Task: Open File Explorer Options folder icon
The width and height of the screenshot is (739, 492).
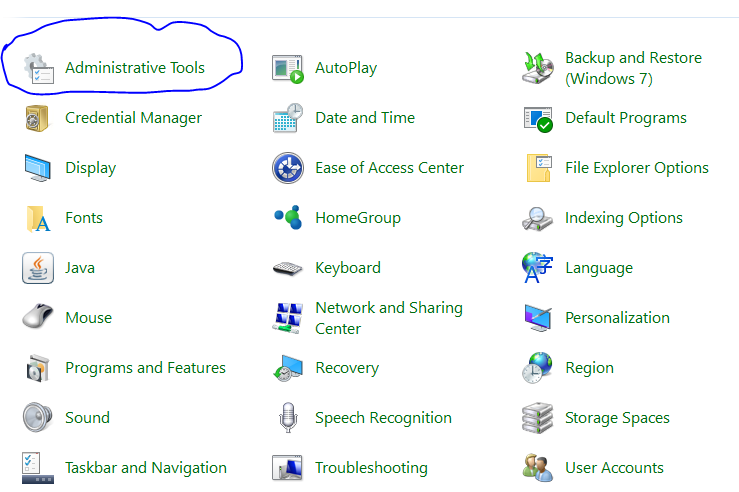Action: [x=539, y=168]
